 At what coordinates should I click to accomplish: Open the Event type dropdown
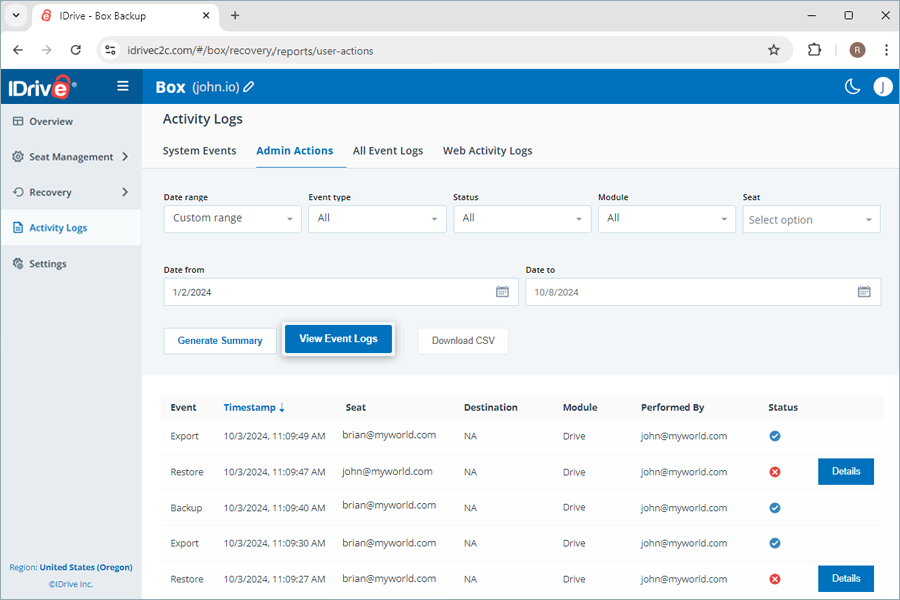pyautogui.click(x=377, y=219)
